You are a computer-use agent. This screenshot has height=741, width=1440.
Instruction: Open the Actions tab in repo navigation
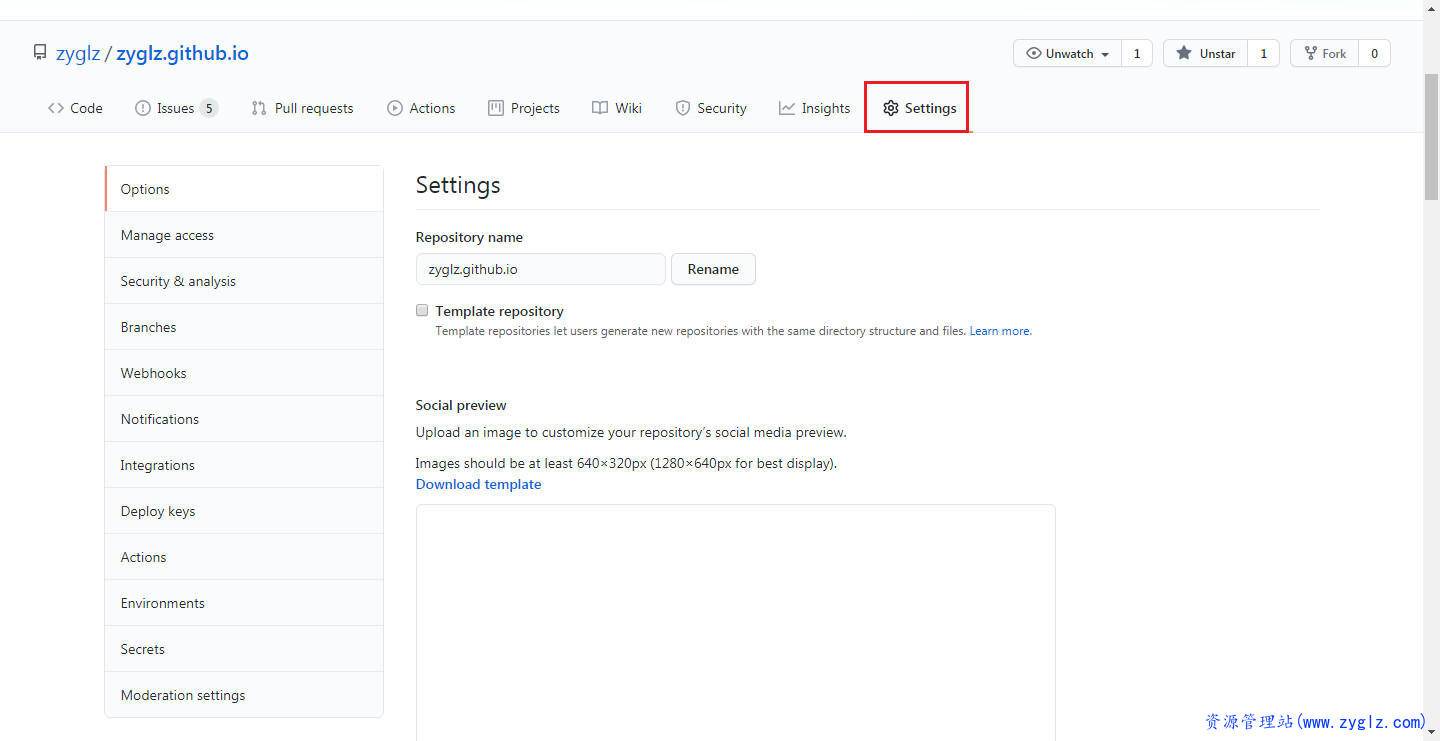421,108
